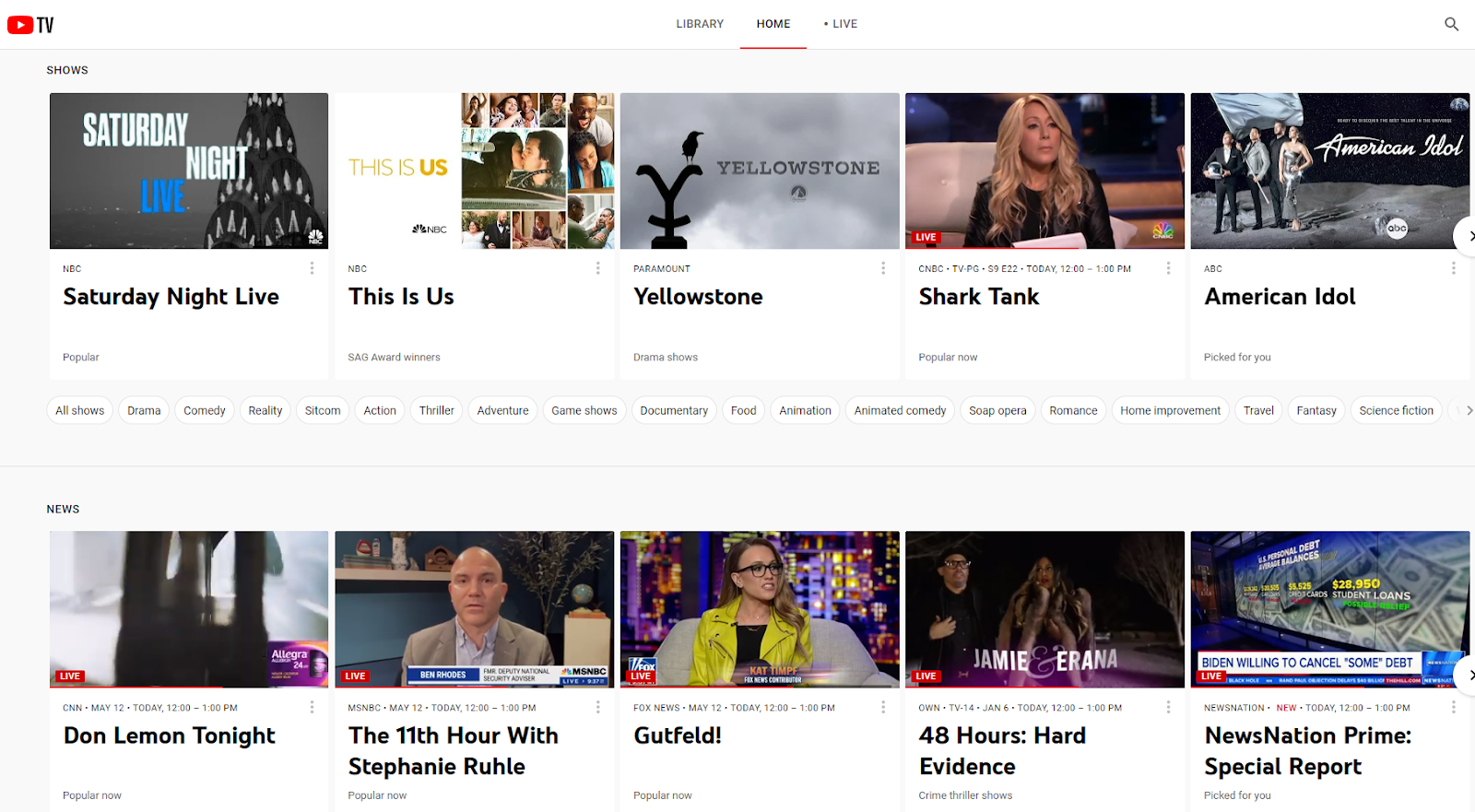The image size is (1475, 812).
Task: Select the Reality filter chip
Action: tap(265, 410)
